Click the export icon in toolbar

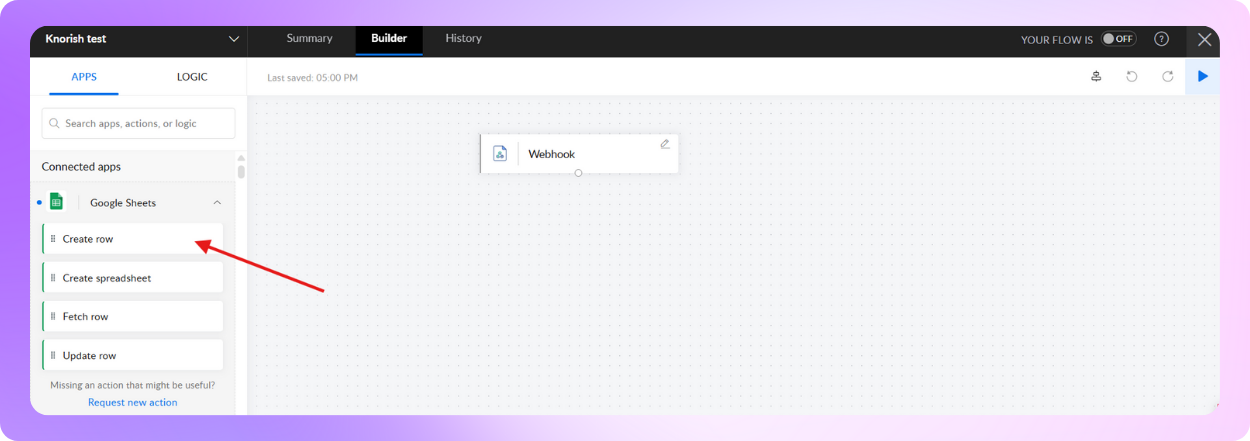[x=1096, y=76]
